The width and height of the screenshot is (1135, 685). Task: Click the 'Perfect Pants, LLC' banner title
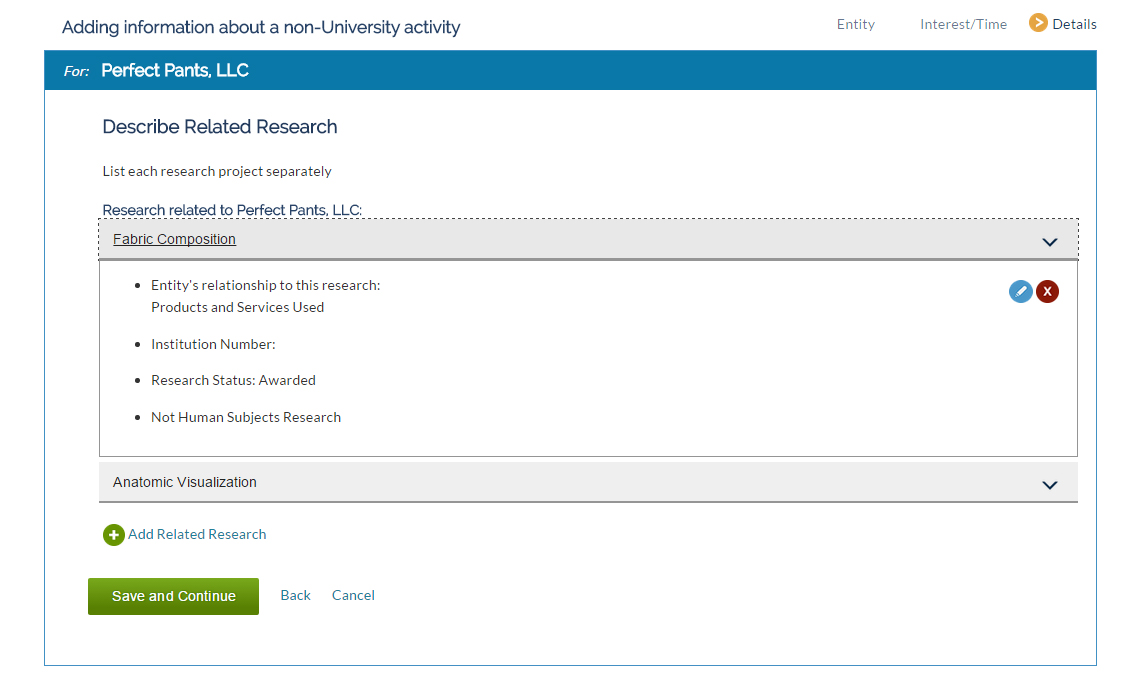click(x=175, y=70)
